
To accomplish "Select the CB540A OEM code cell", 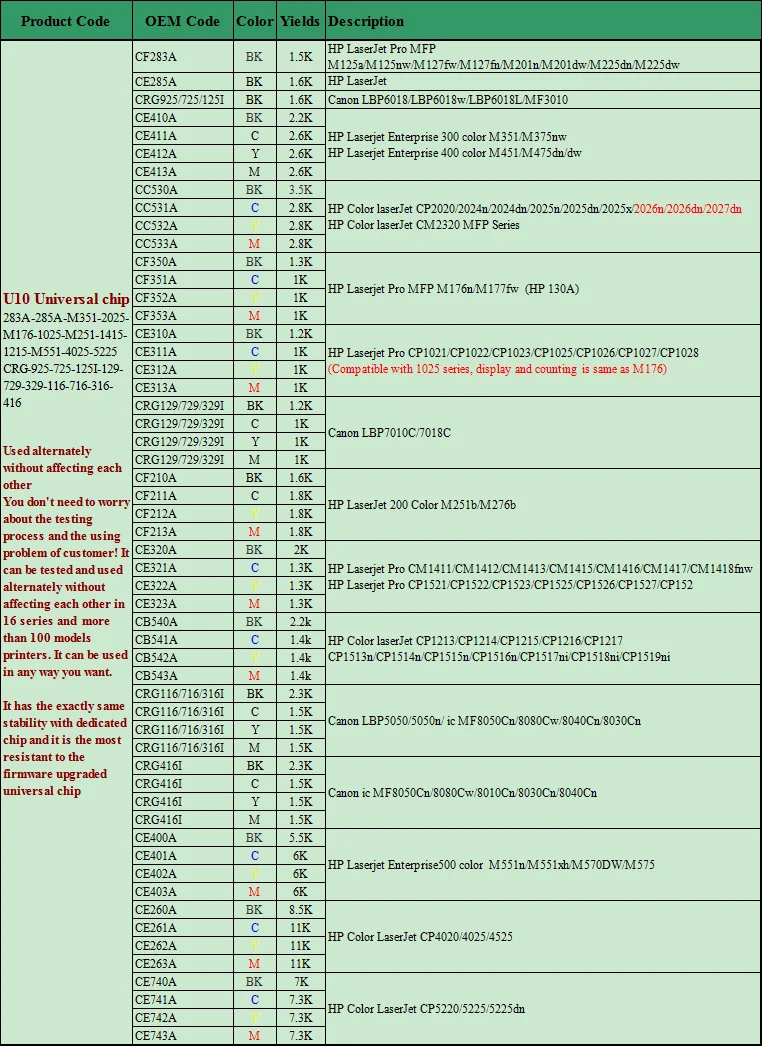I will coord(183,622).
